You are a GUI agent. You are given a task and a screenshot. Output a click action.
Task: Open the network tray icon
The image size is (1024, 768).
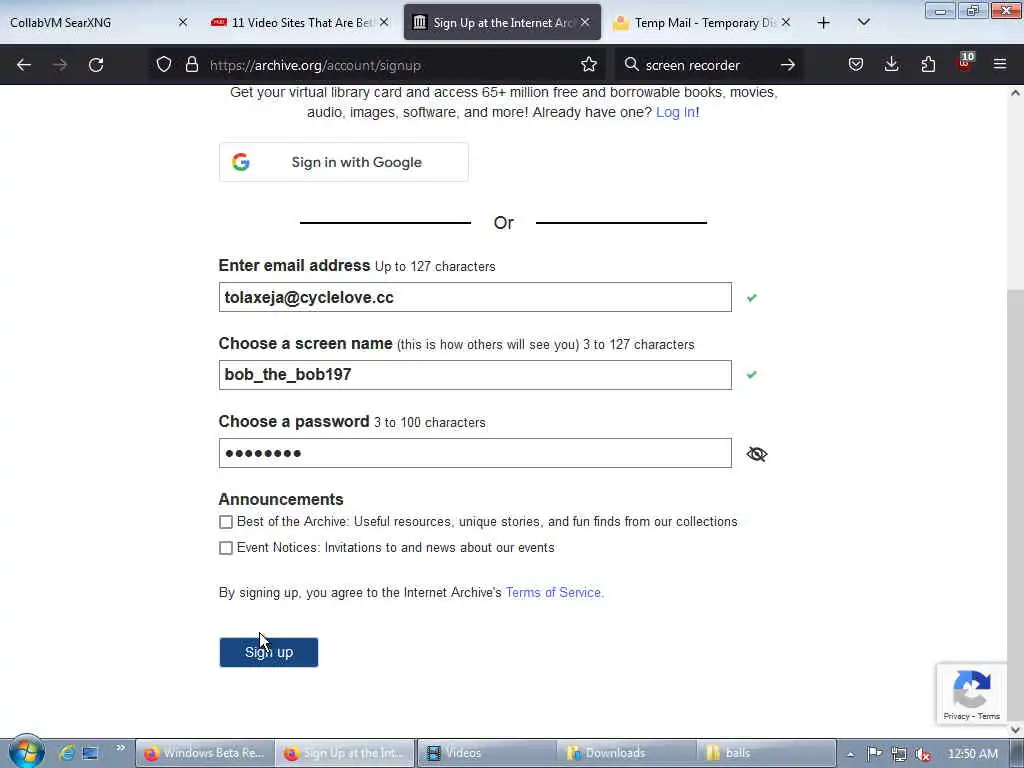click(x=899, y=754)
